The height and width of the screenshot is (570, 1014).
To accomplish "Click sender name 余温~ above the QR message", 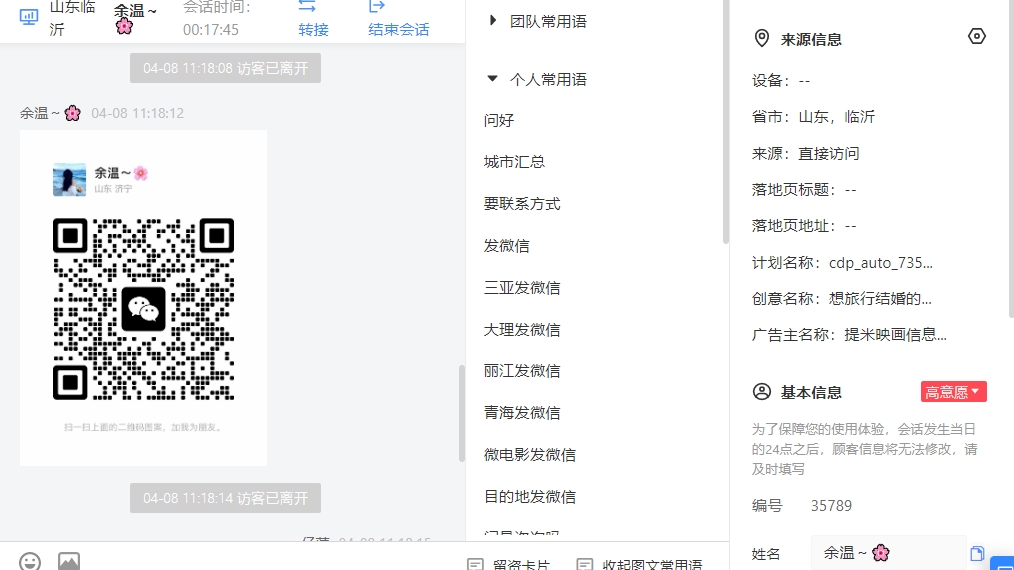I will pyautogui.click(x=50, y=113).
